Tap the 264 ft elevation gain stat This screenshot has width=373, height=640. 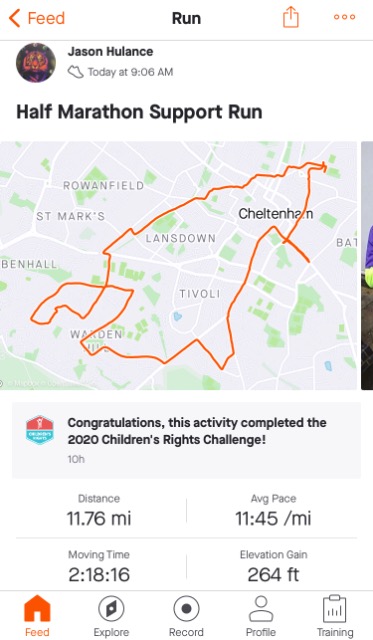pyautogui.click(x=273, y=567)
